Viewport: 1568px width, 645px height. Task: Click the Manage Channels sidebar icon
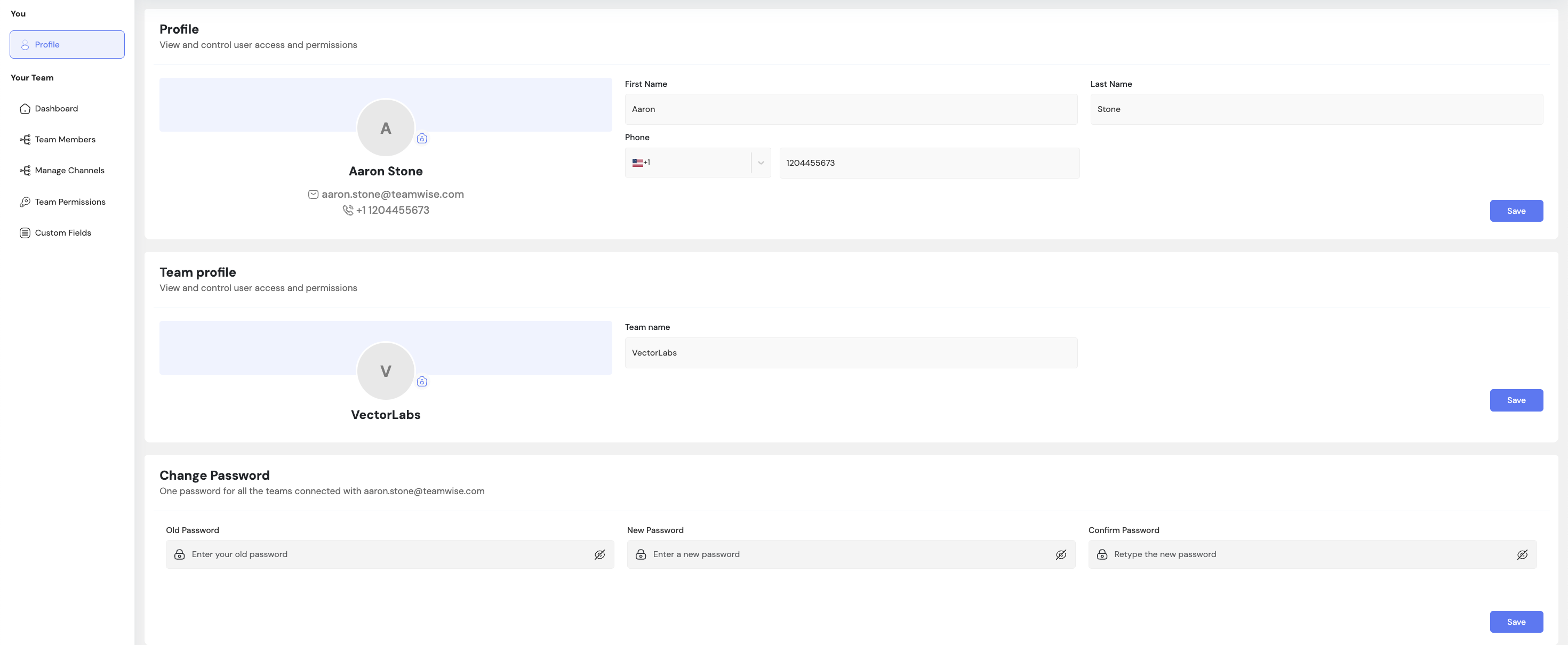pos(25,171)
